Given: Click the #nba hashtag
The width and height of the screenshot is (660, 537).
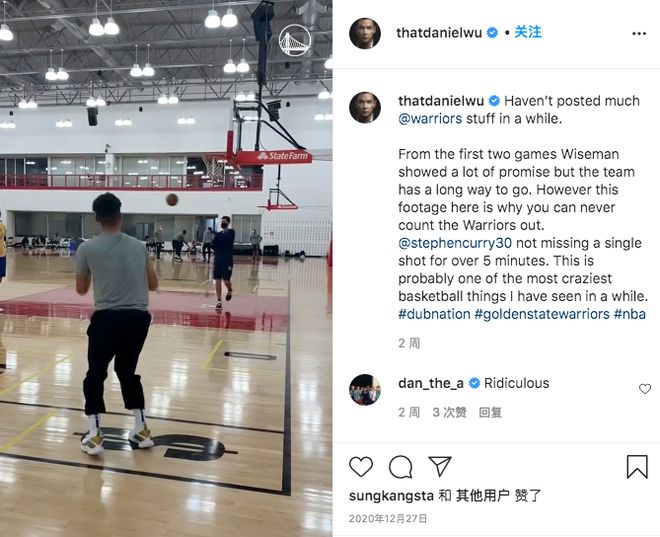Looking at the screenshot, I should pyautogui.click(x=630, y=314).
